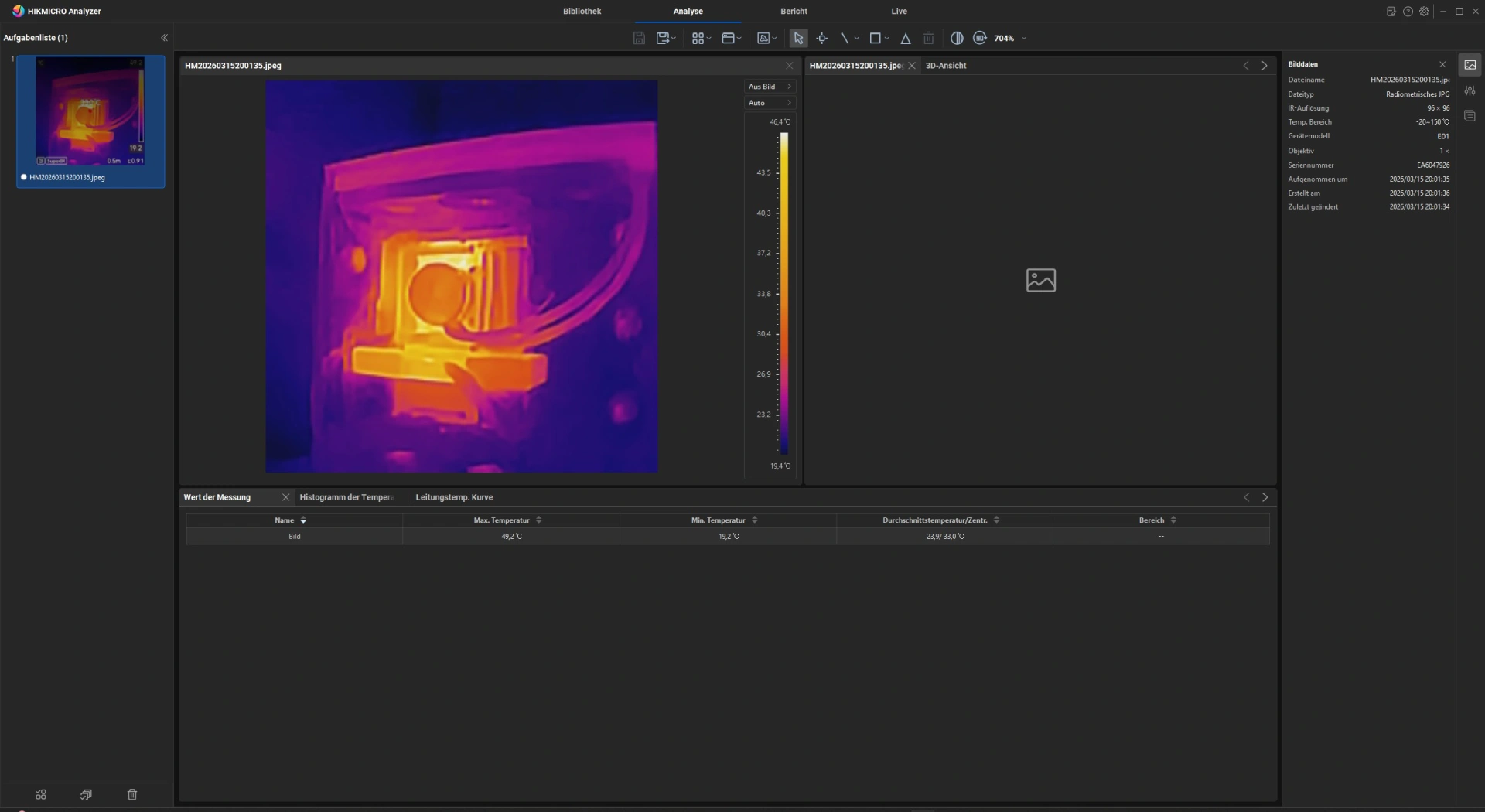
Task: Click the rotate 90 degrees icon
Action: (980, 38)
